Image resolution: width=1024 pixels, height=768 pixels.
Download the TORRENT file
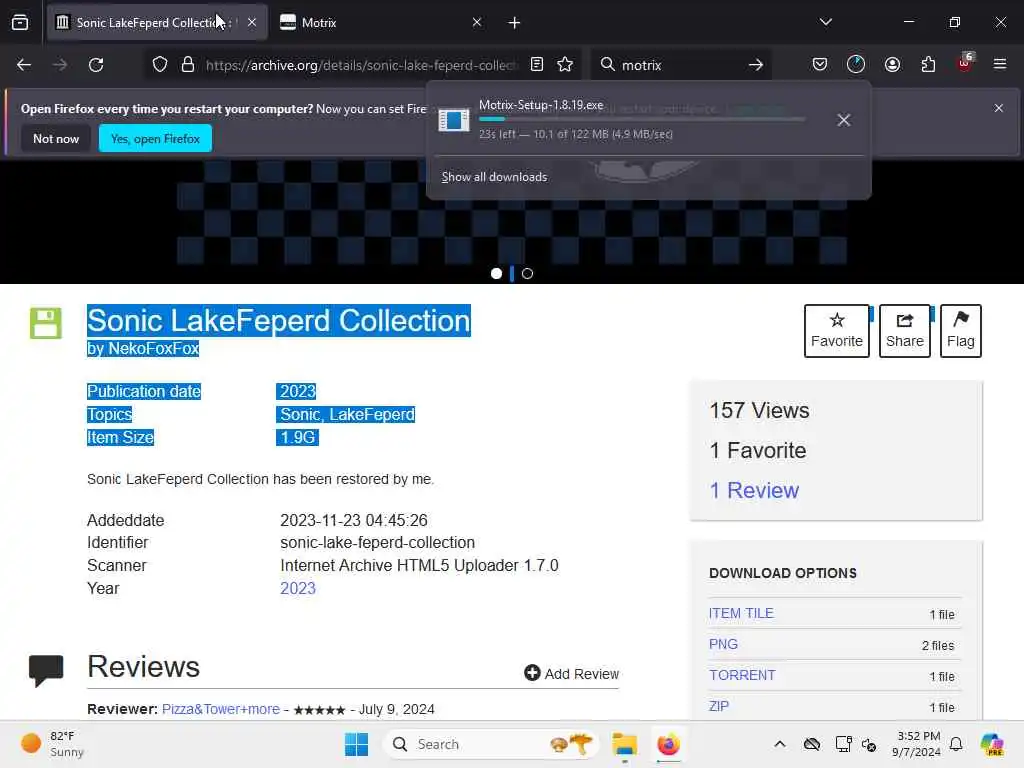pyautogui.click(x=743, y=675)
